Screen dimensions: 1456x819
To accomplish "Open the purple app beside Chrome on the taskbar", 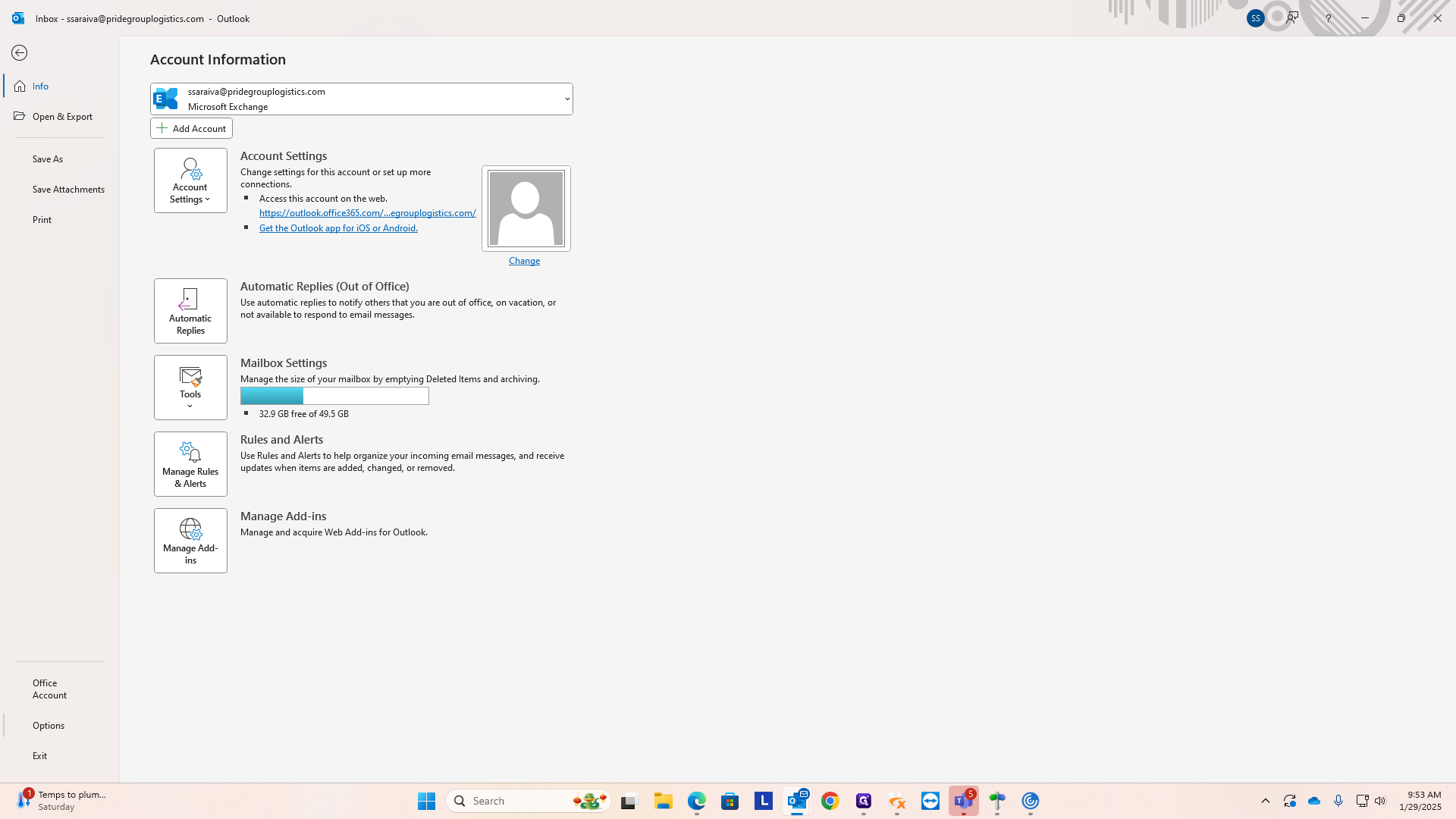I will coord(864,801).
